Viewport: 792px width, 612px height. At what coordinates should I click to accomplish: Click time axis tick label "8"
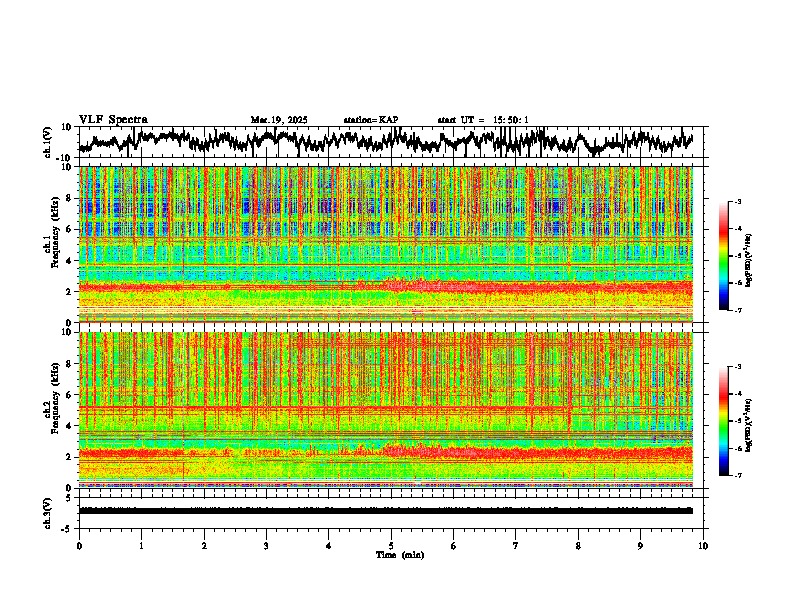578,546
